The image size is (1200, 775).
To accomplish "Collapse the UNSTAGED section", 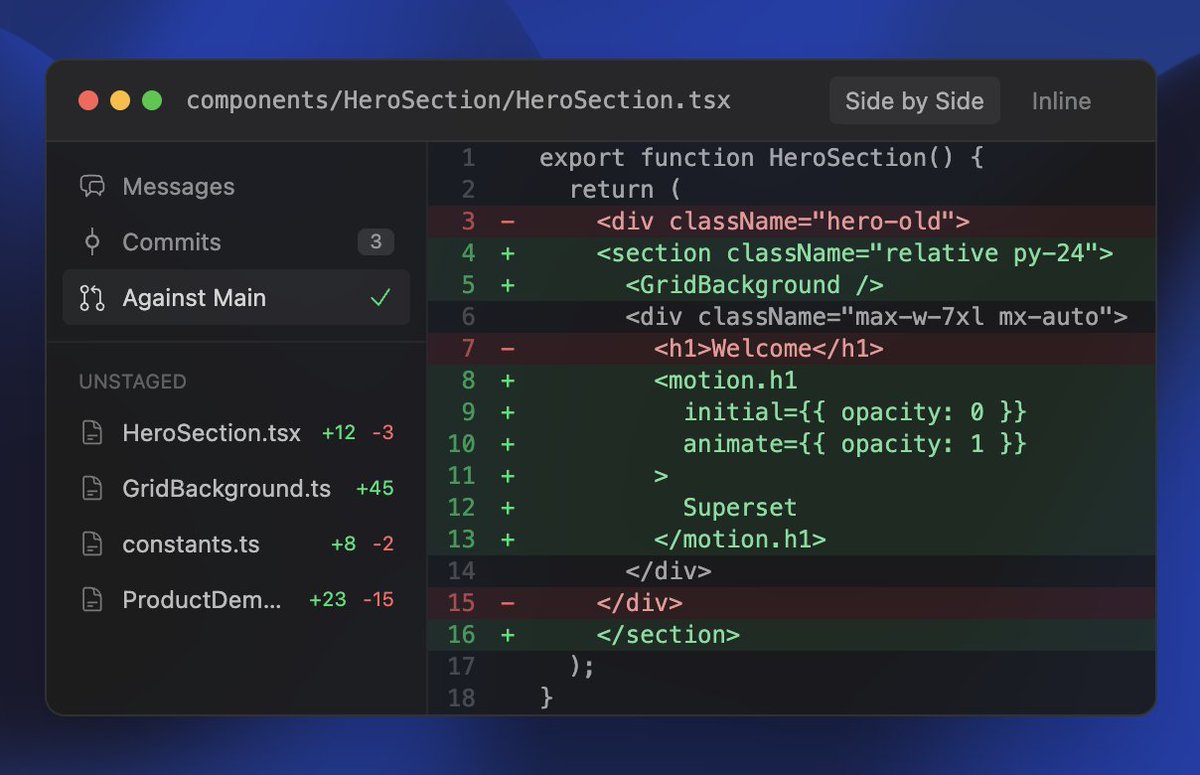I will point(133,381).
